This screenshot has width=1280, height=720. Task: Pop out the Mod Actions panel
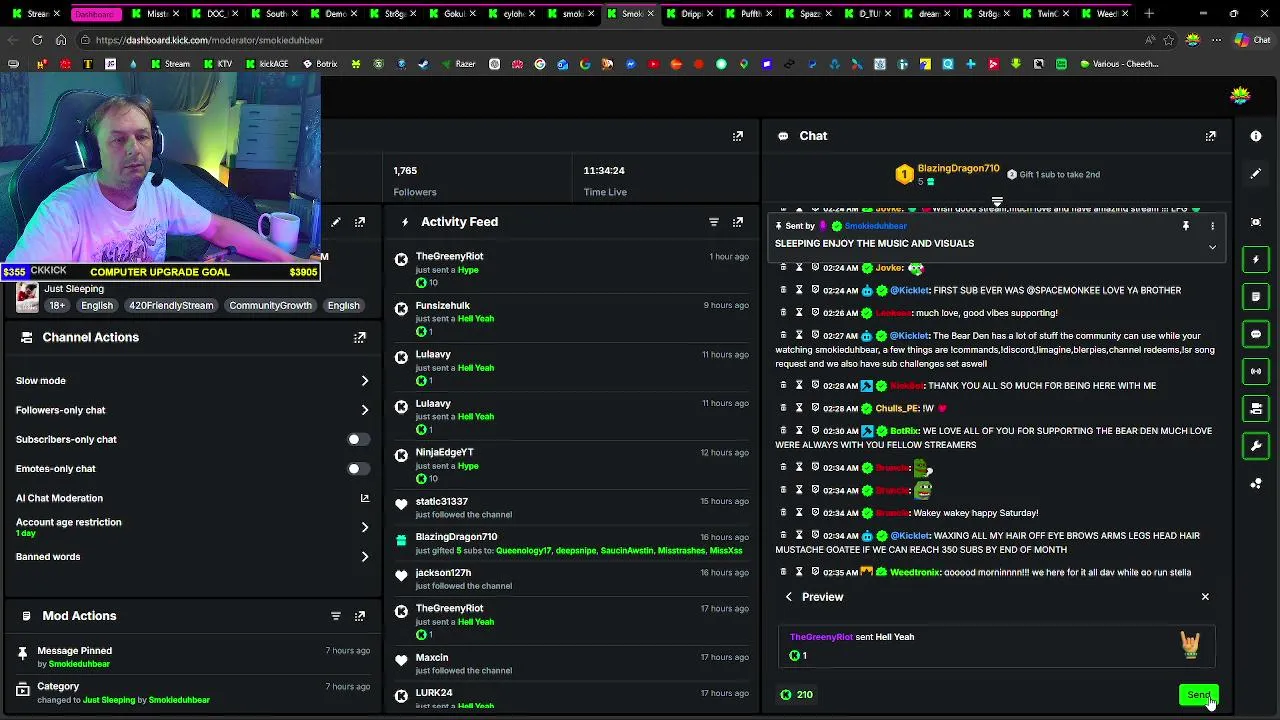coord(360,616)
